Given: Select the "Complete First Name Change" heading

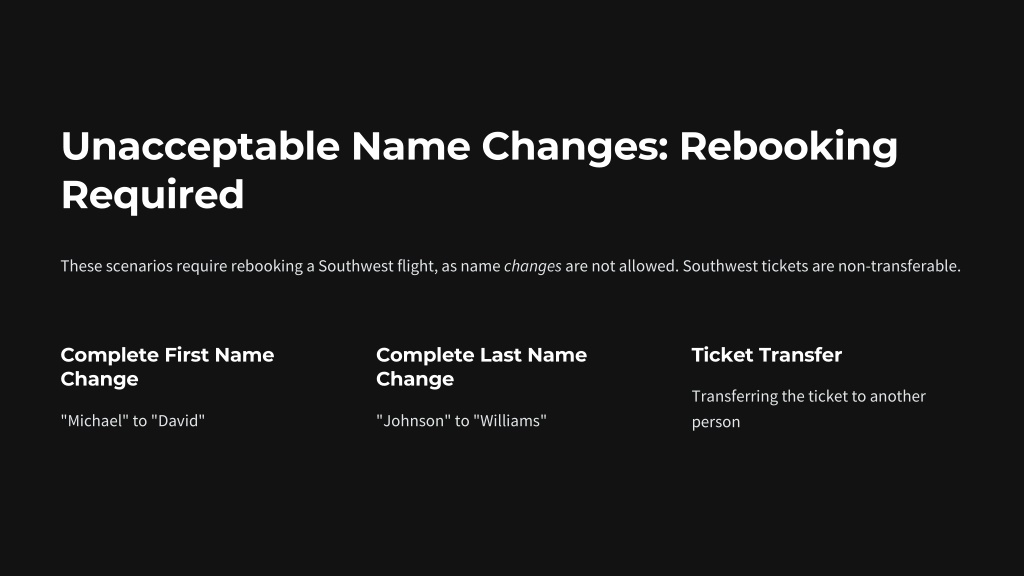Looking at the screenshot, I should (167, 367).
